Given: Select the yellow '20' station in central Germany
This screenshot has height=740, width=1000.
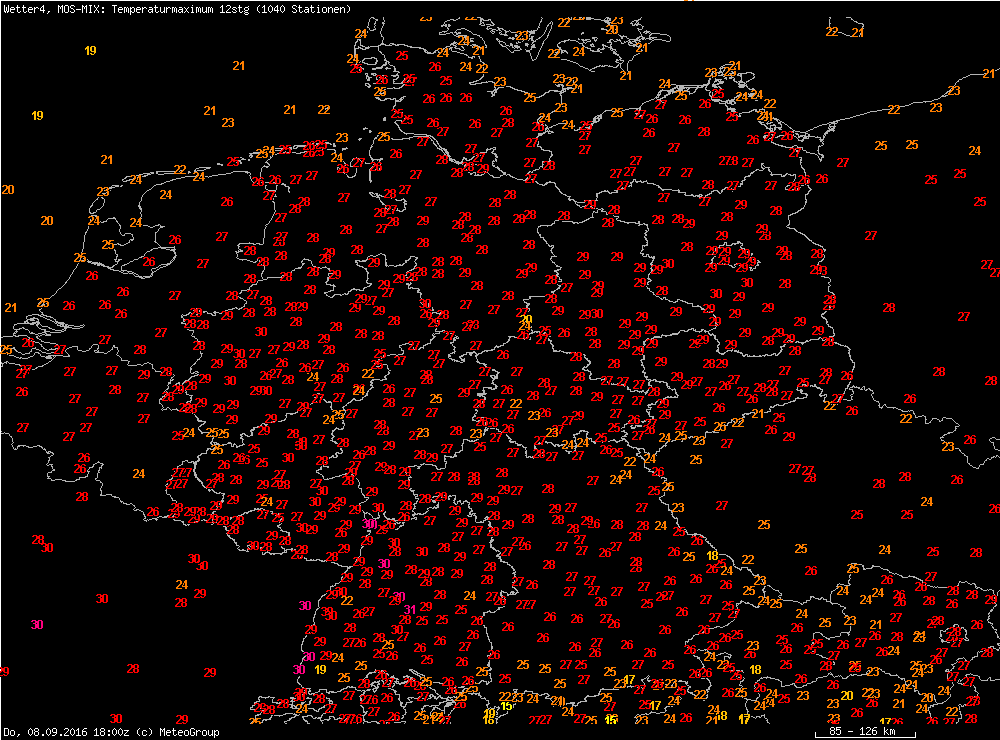Looking at the screenshot, I should 526,319.
